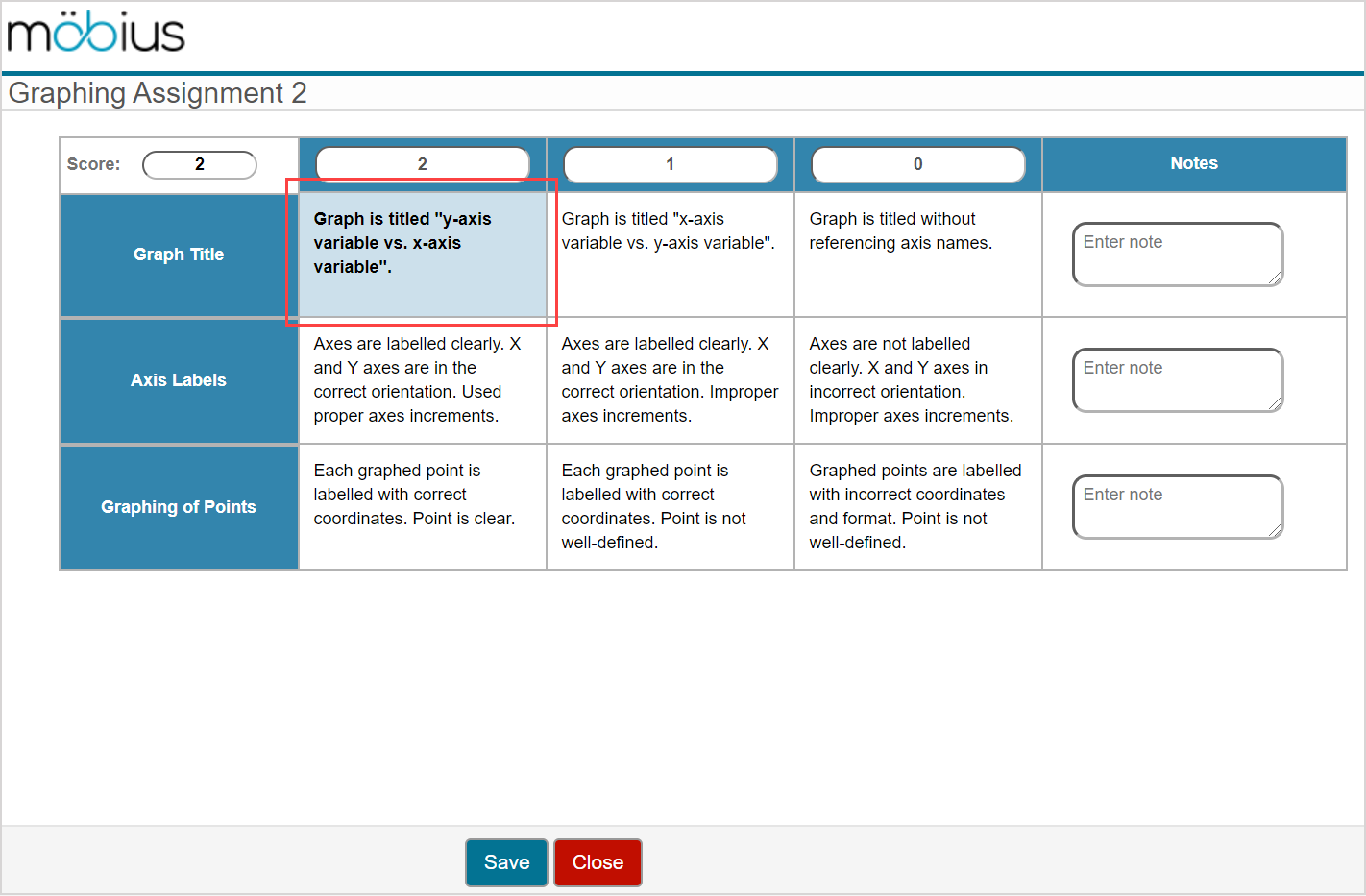Image resolution: width=1366 pixels, height=896 pixels.
Task: Close the Graphing Assignment 2 rubric
Action: coord(598,862)
